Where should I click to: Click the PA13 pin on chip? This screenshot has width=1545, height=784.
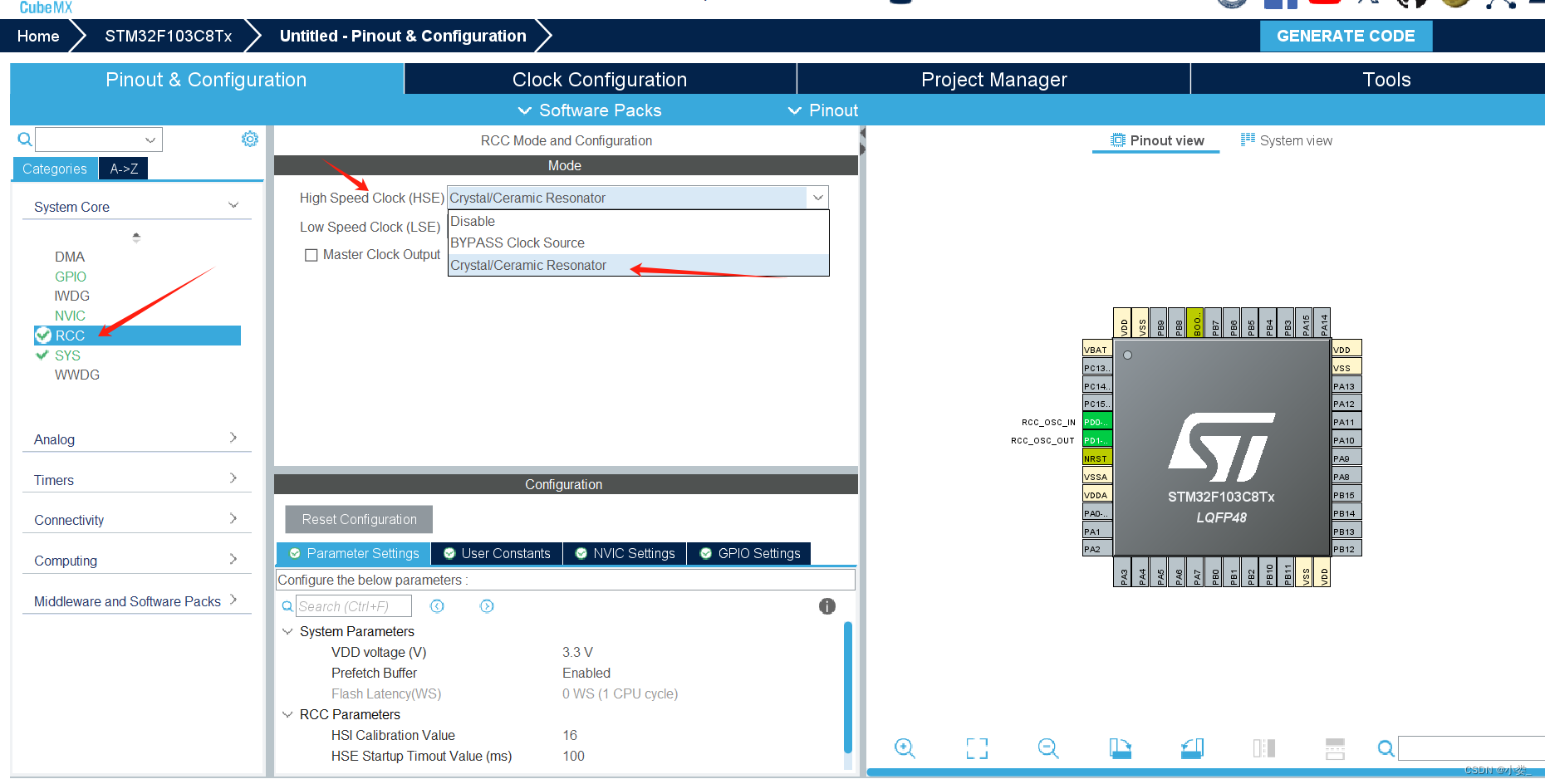tap(1346, 386)
